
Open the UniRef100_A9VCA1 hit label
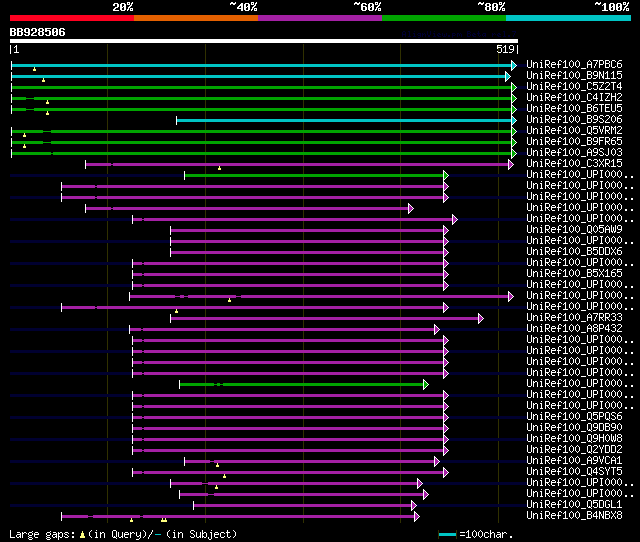[574, 461]
